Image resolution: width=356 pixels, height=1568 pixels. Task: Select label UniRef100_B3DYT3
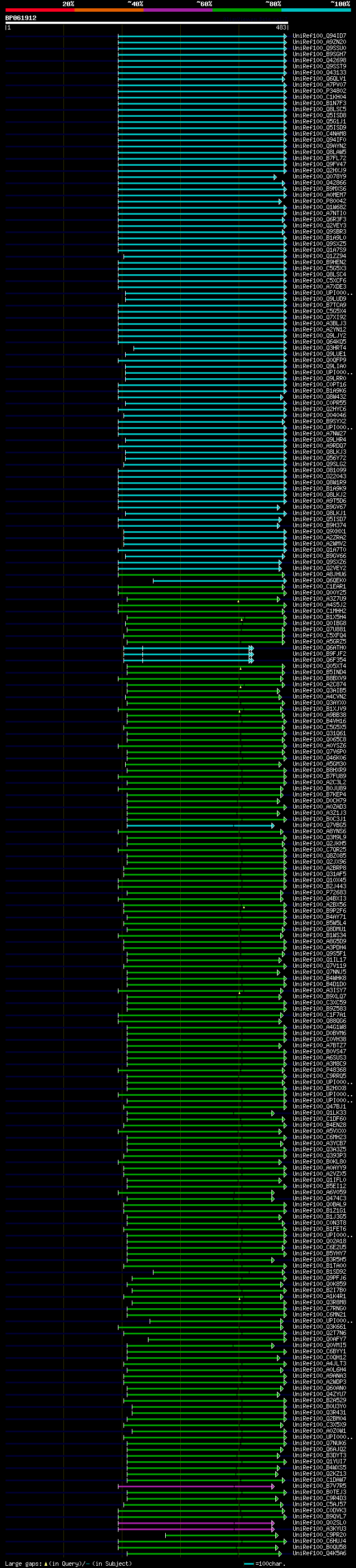point(319,1456)
